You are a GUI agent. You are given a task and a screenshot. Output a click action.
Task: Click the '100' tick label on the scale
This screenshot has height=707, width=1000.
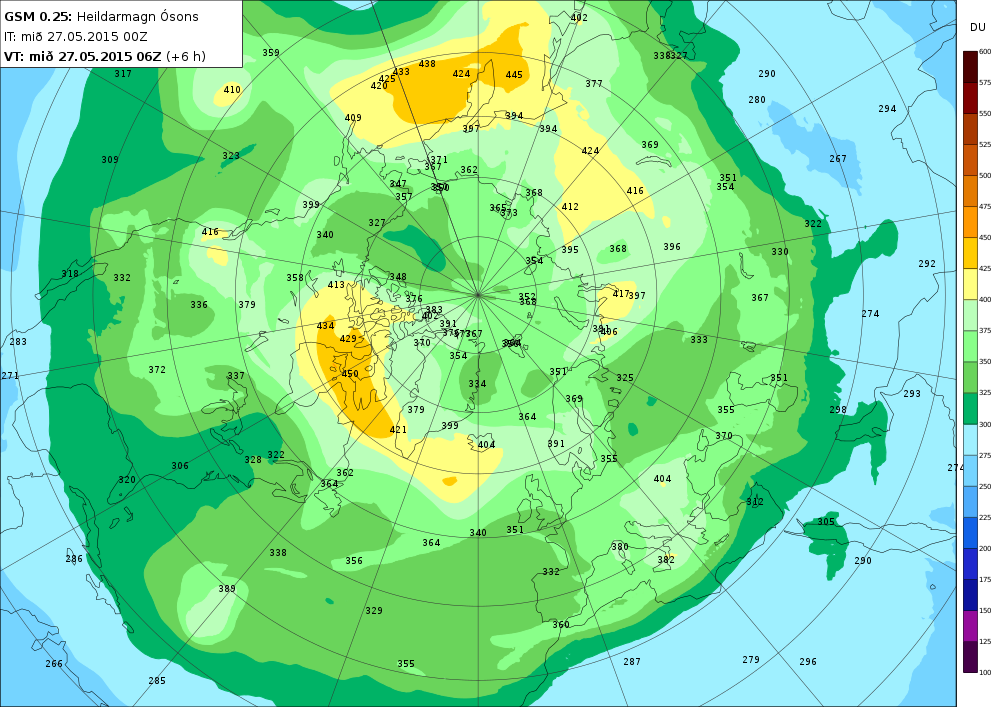[985, 672]
